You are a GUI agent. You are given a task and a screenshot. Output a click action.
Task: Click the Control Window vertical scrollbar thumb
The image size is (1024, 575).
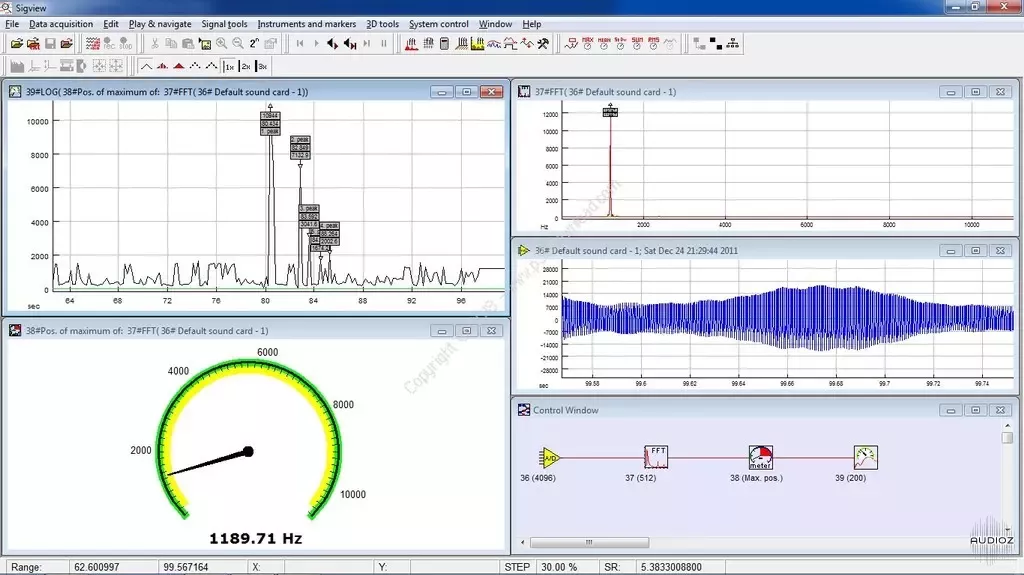tap(1008, 438)
